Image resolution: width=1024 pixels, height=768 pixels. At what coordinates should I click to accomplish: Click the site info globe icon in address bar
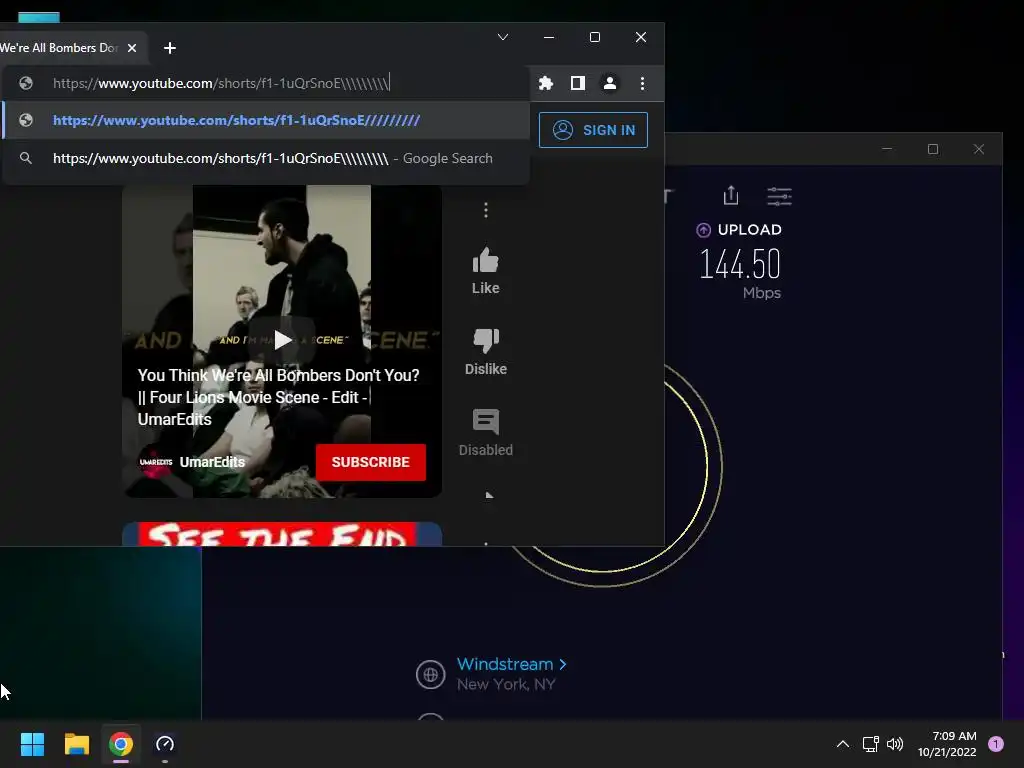[x=26, y=83]
